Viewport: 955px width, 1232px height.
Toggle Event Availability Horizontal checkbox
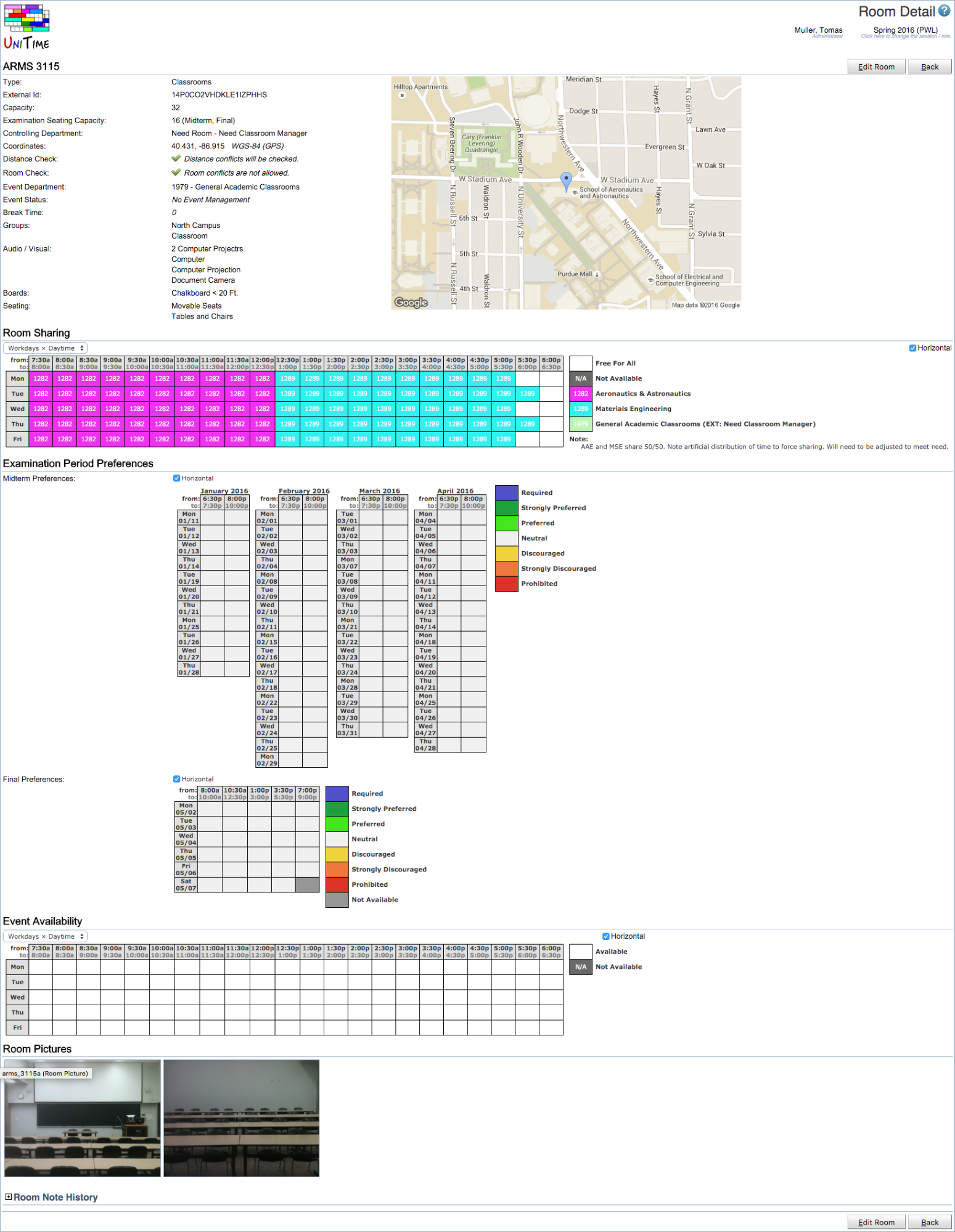click(605, 936)
